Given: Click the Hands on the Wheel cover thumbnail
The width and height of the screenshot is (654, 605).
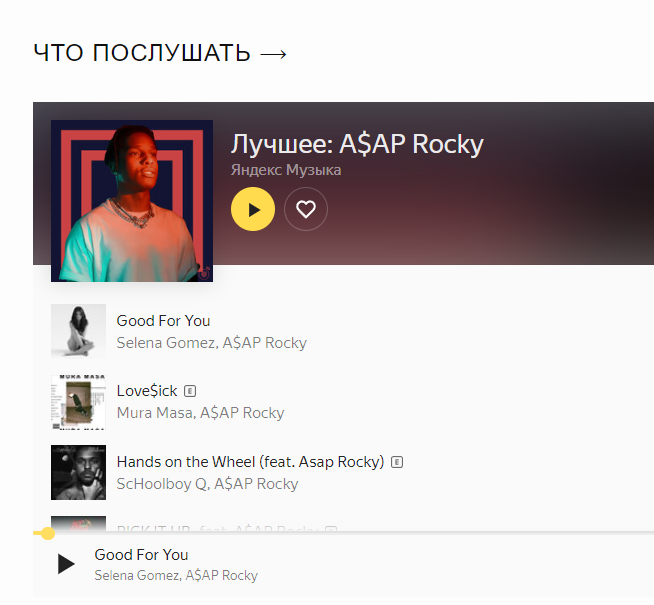Looking at the screenshot, I should pyautogui.click(x=78, y=472).
